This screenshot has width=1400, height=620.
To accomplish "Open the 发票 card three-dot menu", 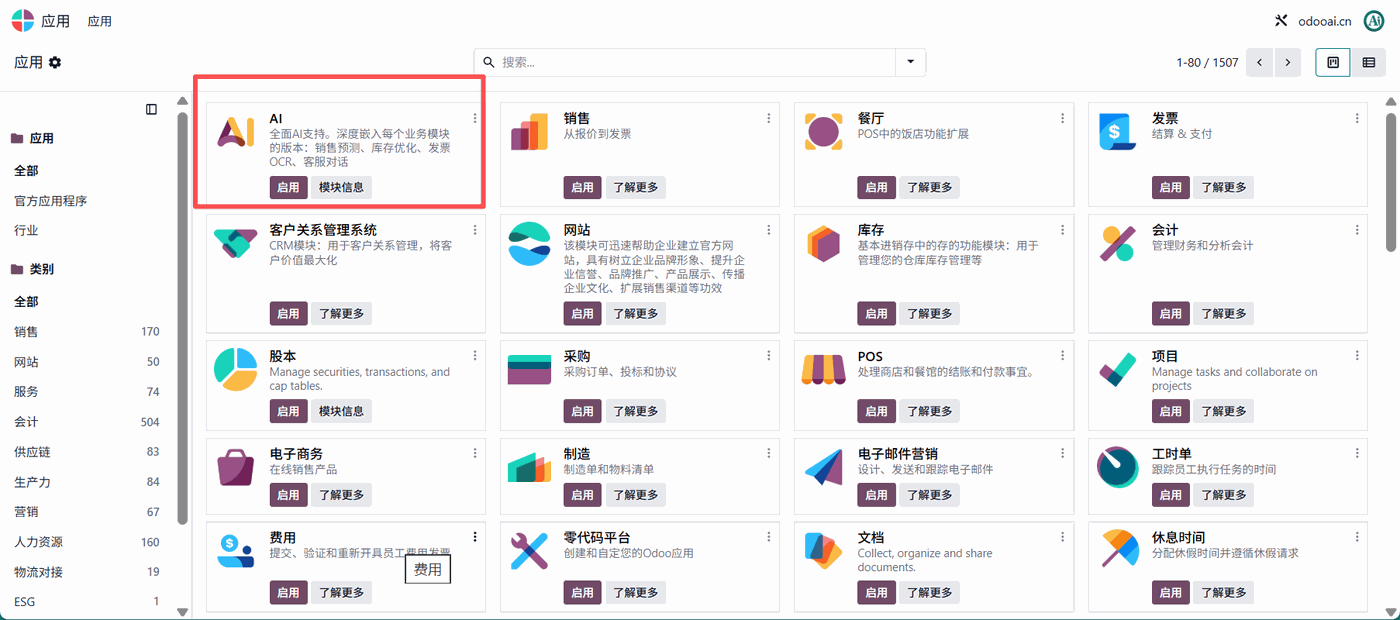I will [x=1357, y=118].
